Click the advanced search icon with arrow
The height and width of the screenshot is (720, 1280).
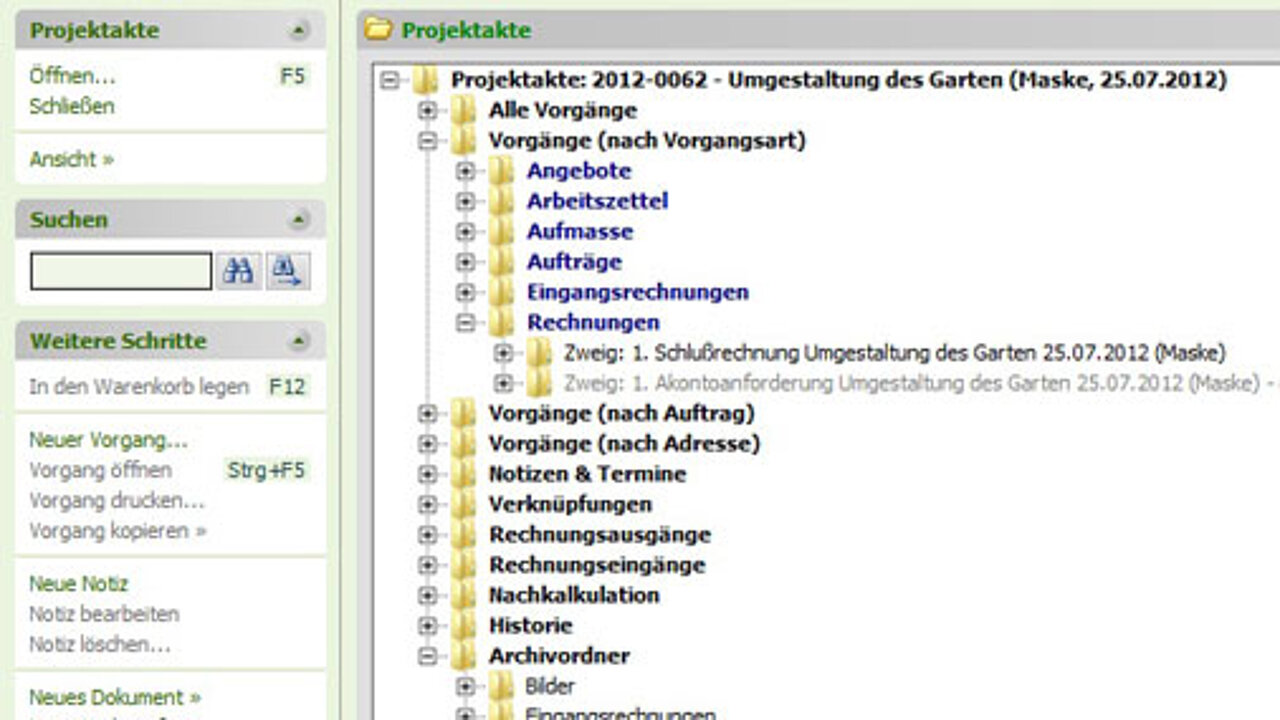[288, 271]
